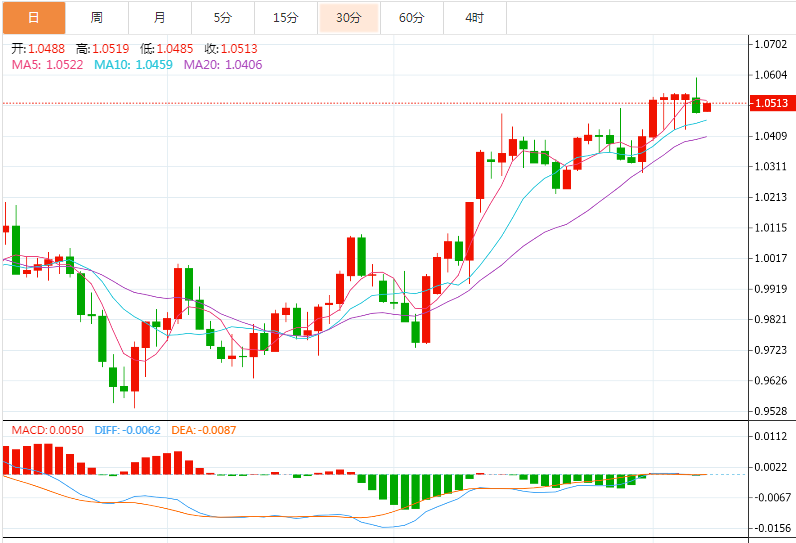
Task: Switch to the 60分 timeframe tab
Action: click(411, 18)
